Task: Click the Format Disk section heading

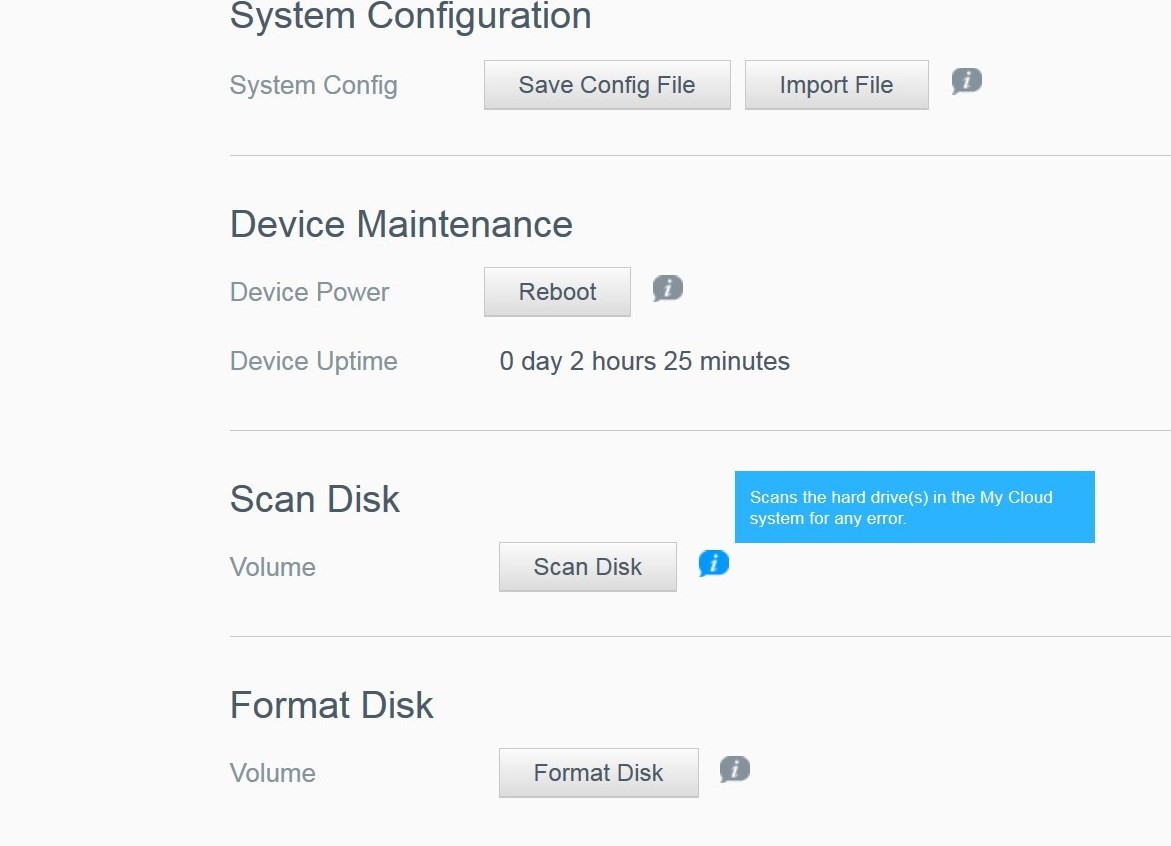Action: coord(332,705)
